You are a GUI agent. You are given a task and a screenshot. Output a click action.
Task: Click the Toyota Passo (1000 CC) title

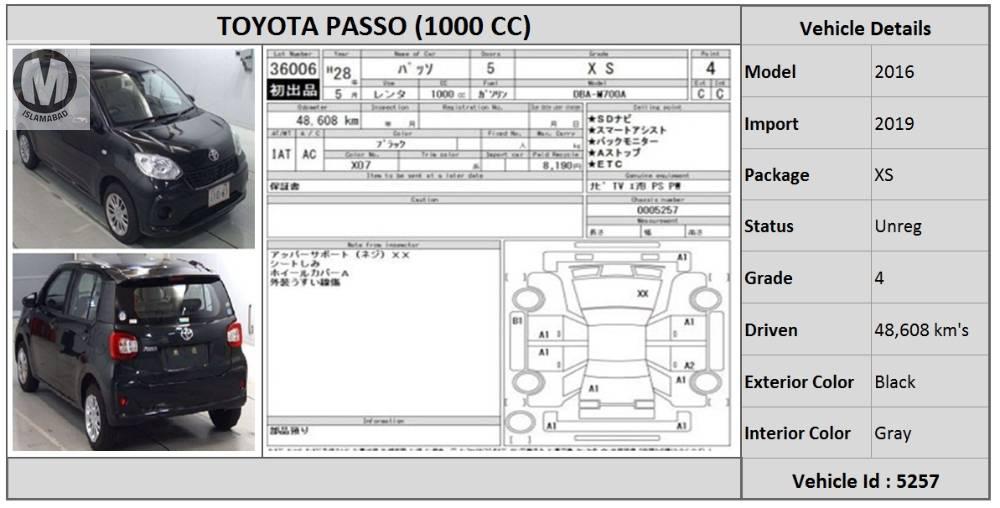click(374, 26)
